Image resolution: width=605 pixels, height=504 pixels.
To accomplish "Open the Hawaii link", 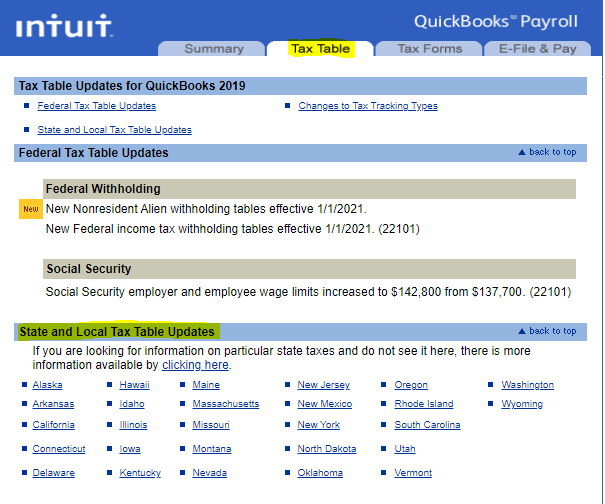I will coord(135,385).
